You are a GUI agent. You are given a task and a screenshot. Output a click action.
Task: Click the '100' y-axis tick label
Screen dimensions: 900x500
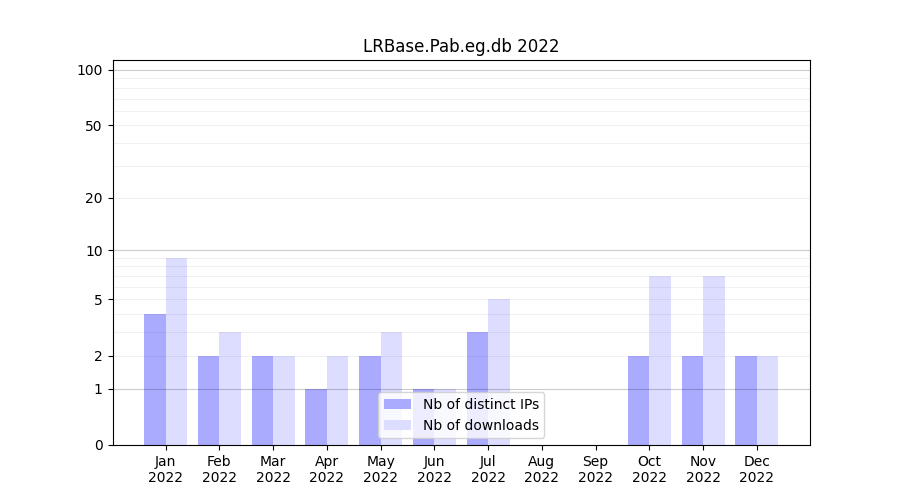tap(90, 70)
